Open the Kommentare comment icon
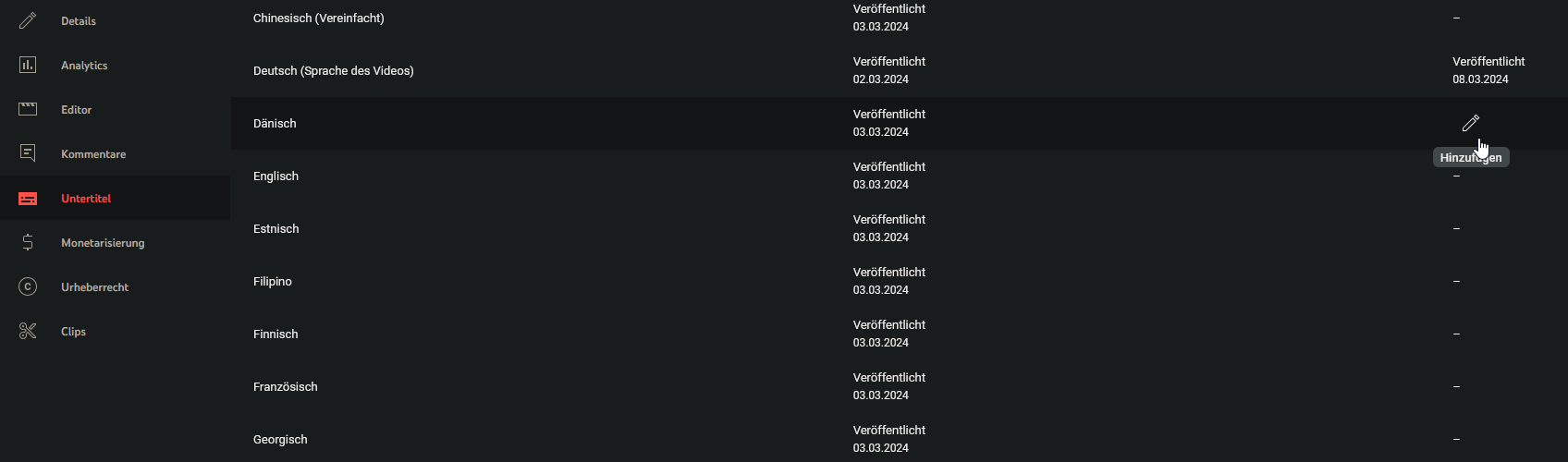The height and width of the screenshot is (462, 1568). (28, 153)
